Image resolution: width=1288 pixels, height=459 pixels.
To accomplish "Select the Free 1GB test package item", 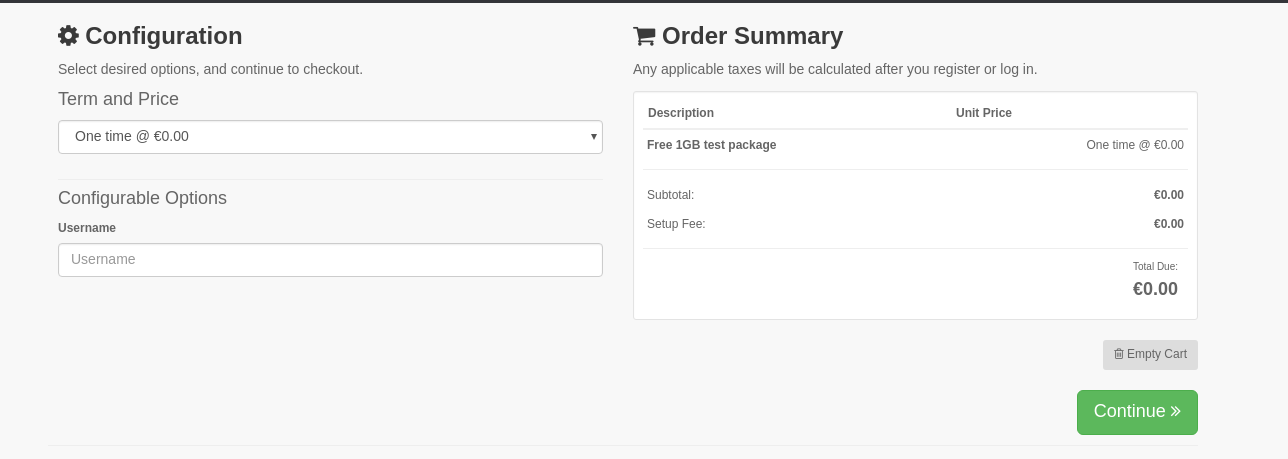I will click(x=712, y=145).
